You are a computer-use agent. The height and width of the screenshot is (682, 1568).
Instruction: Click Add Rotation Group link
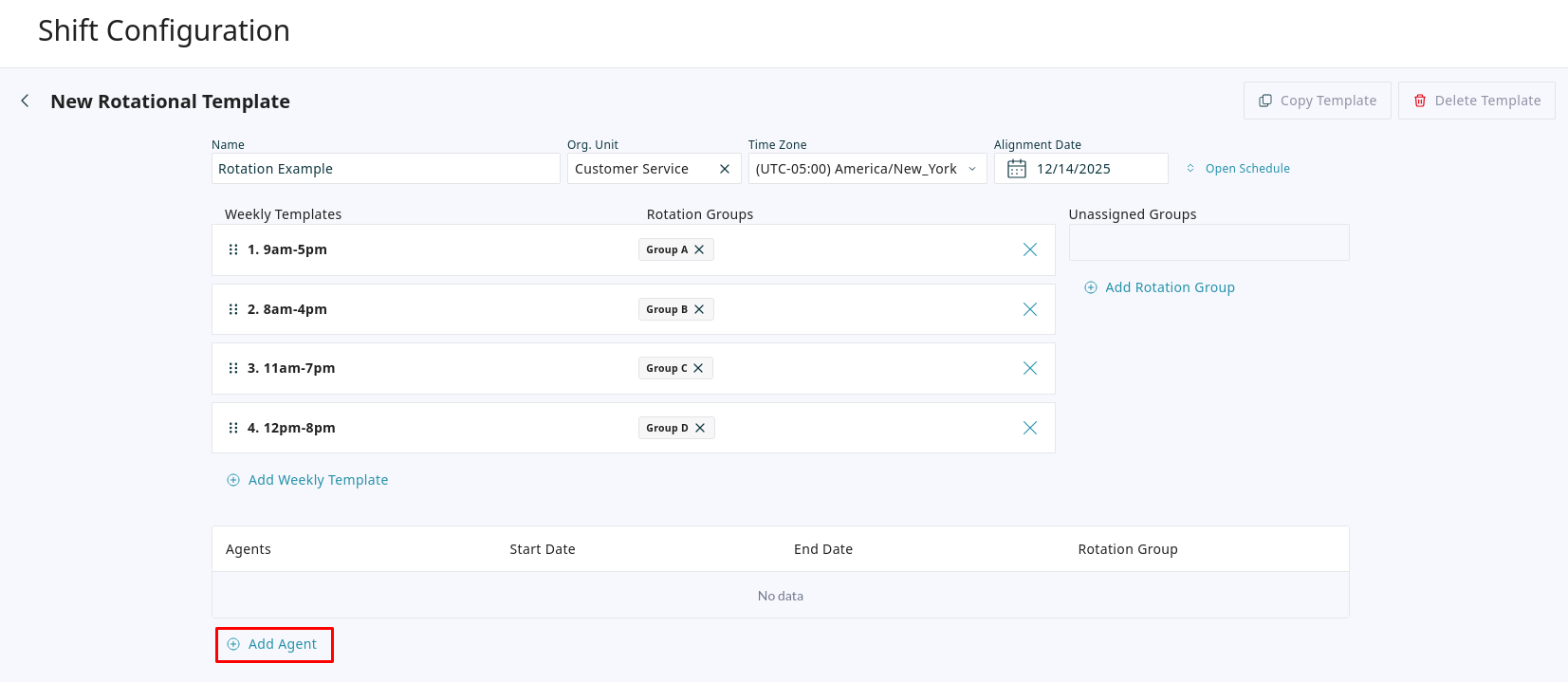click(1169, 287)
